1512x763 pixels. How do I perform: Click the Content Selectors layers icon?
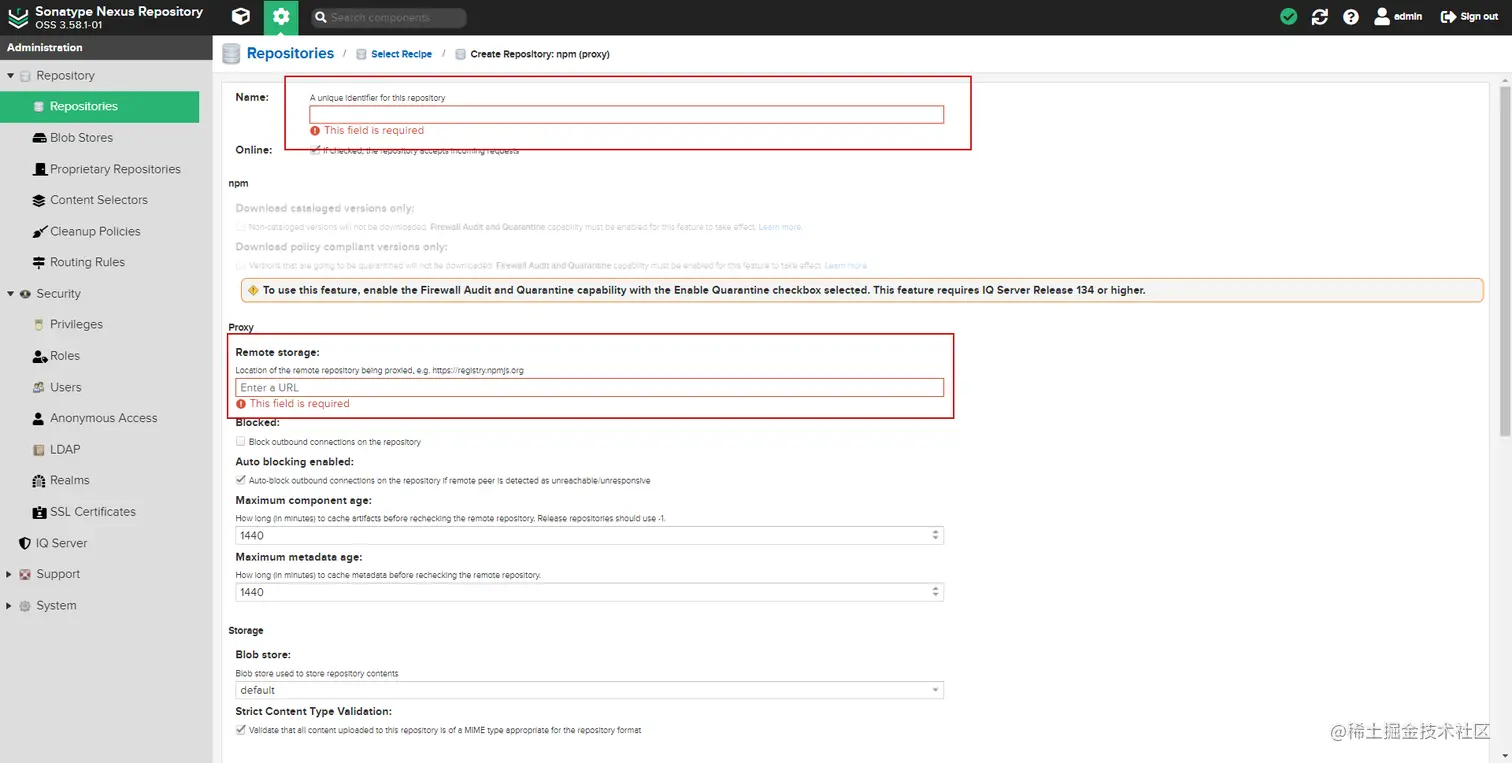39,200
